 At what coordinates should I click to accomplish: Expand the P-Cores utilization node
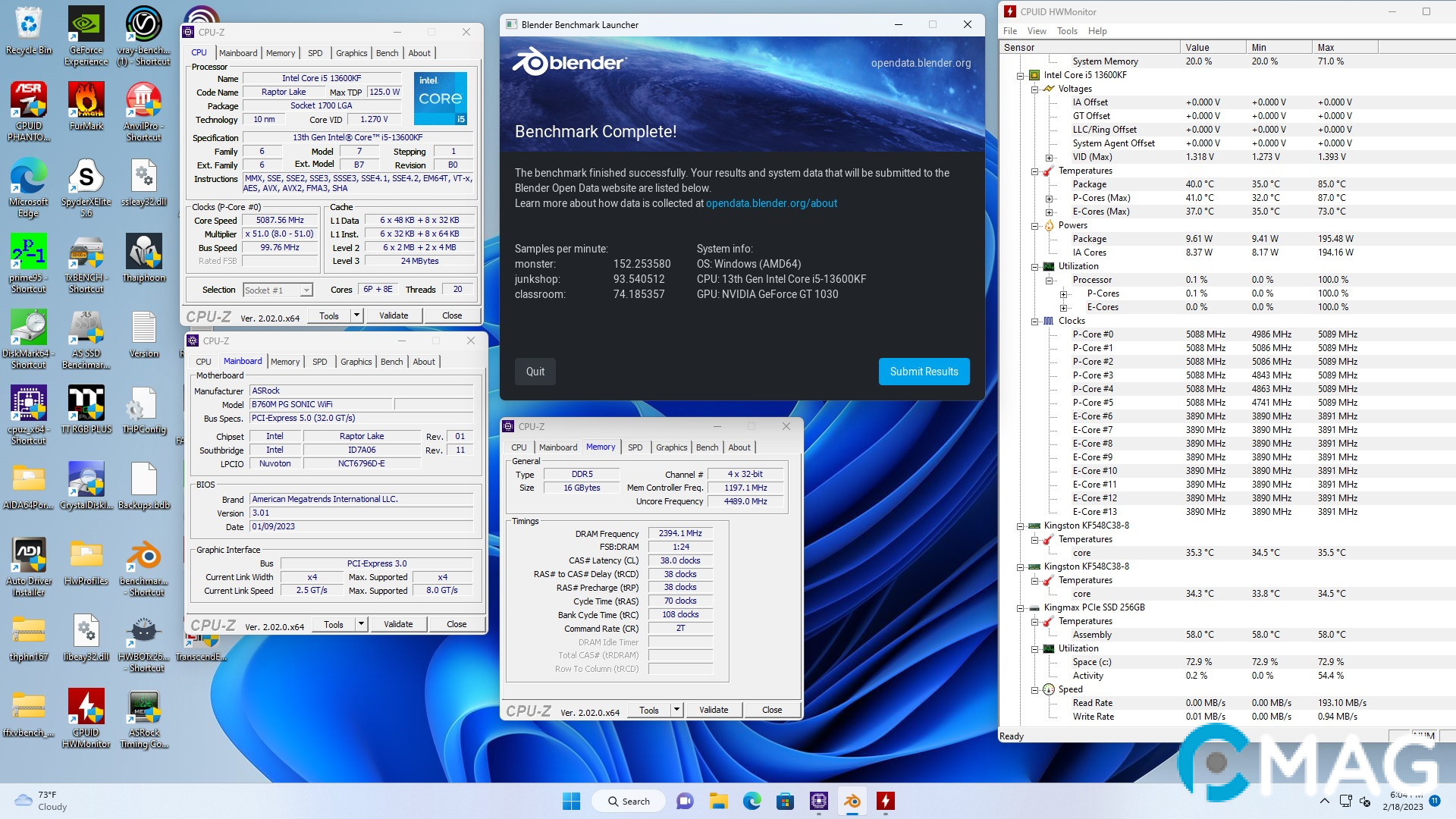[1063, 294]
